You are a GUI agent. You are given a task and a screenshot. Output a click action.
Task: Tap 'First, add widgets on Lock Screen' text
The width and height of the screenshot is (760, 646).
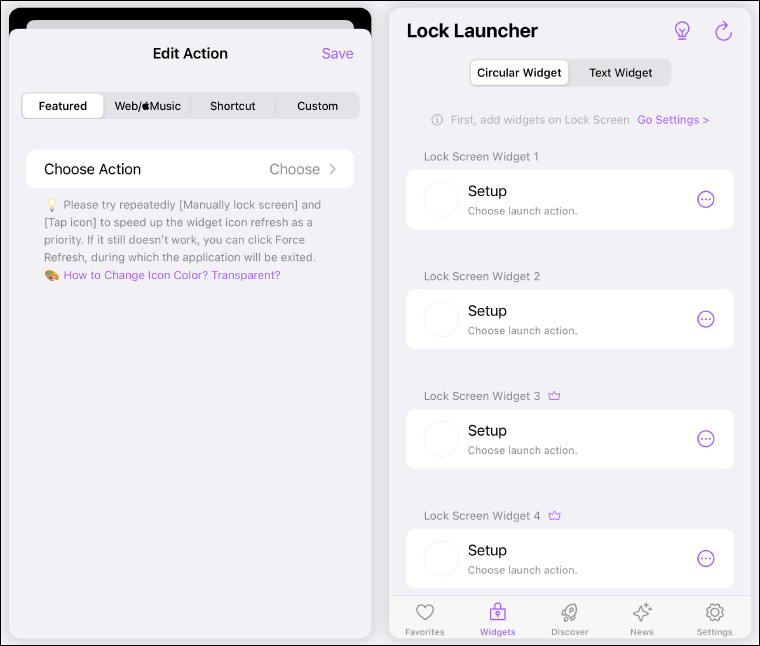(x=540, y=120)
